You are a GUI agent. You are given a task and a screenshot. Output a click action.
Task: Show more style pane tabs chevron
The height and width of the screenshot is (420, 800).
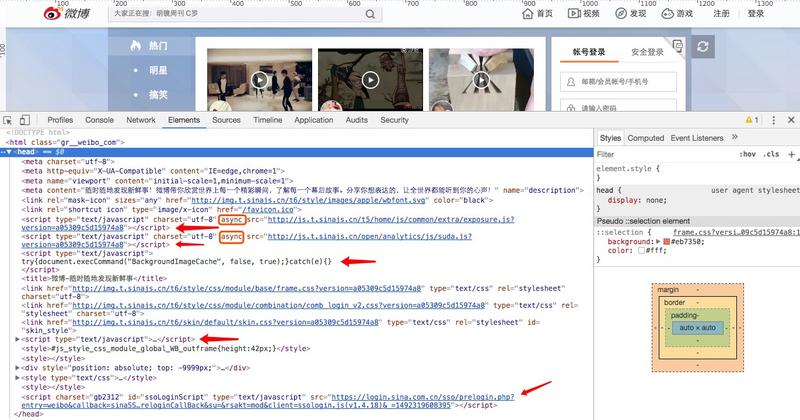[735, 137]
